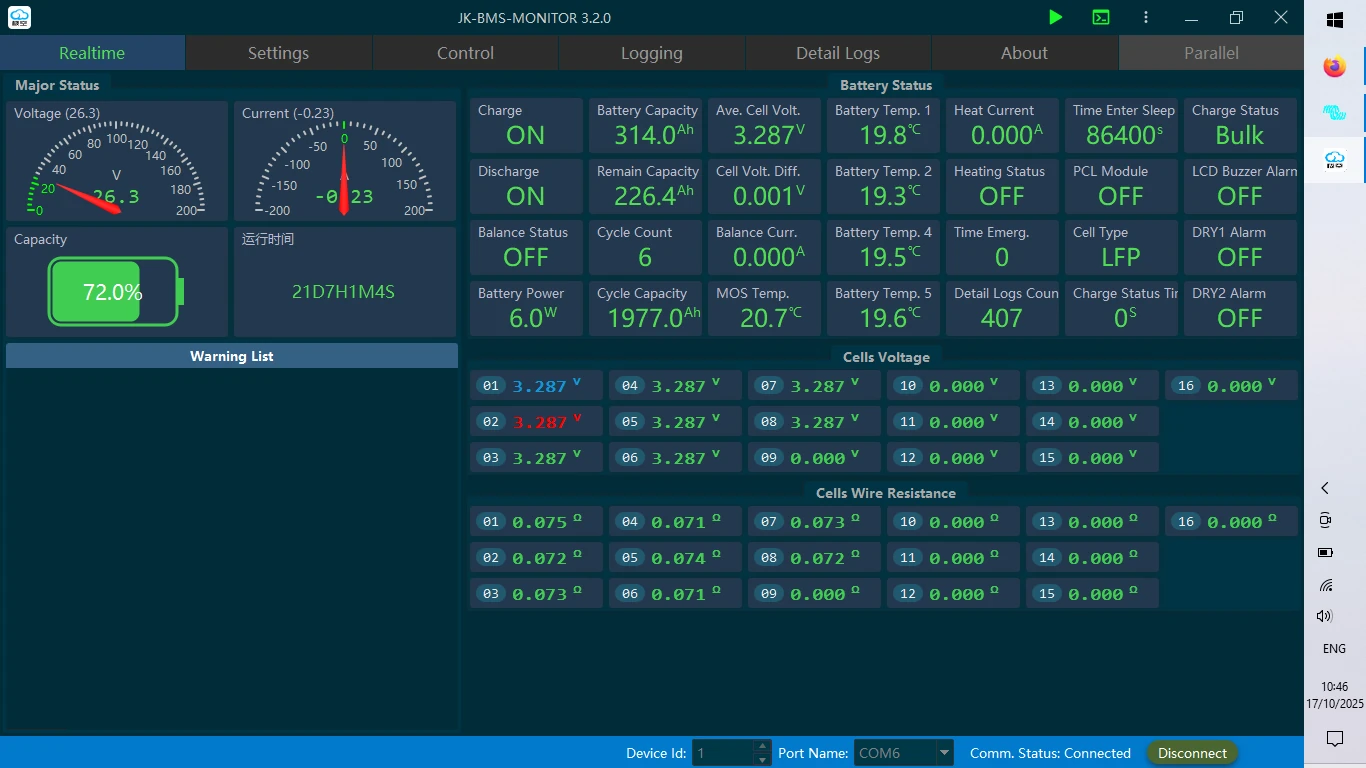Click the Current gauge dial
The image size is (1366, 768).
click(345, 169)
